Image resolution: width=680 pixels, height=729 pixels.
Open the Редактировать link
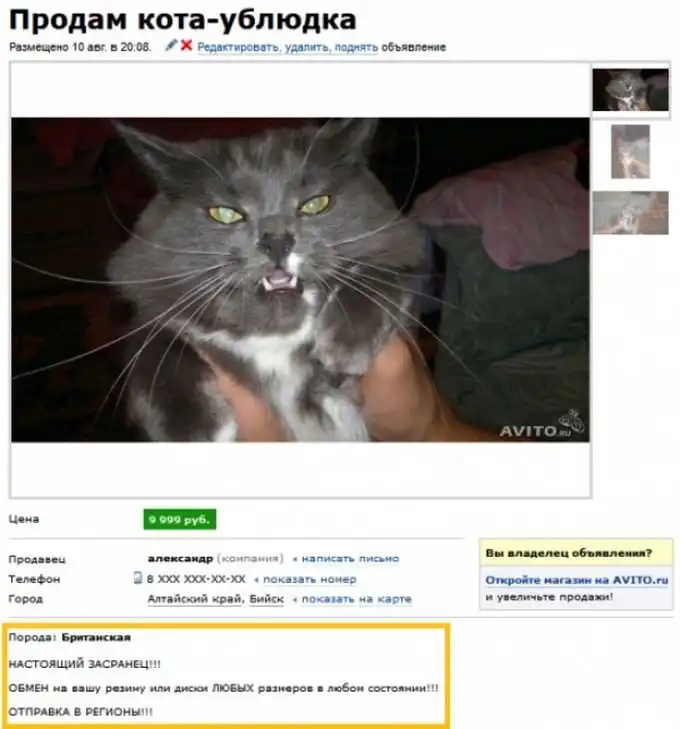(239, 47)
